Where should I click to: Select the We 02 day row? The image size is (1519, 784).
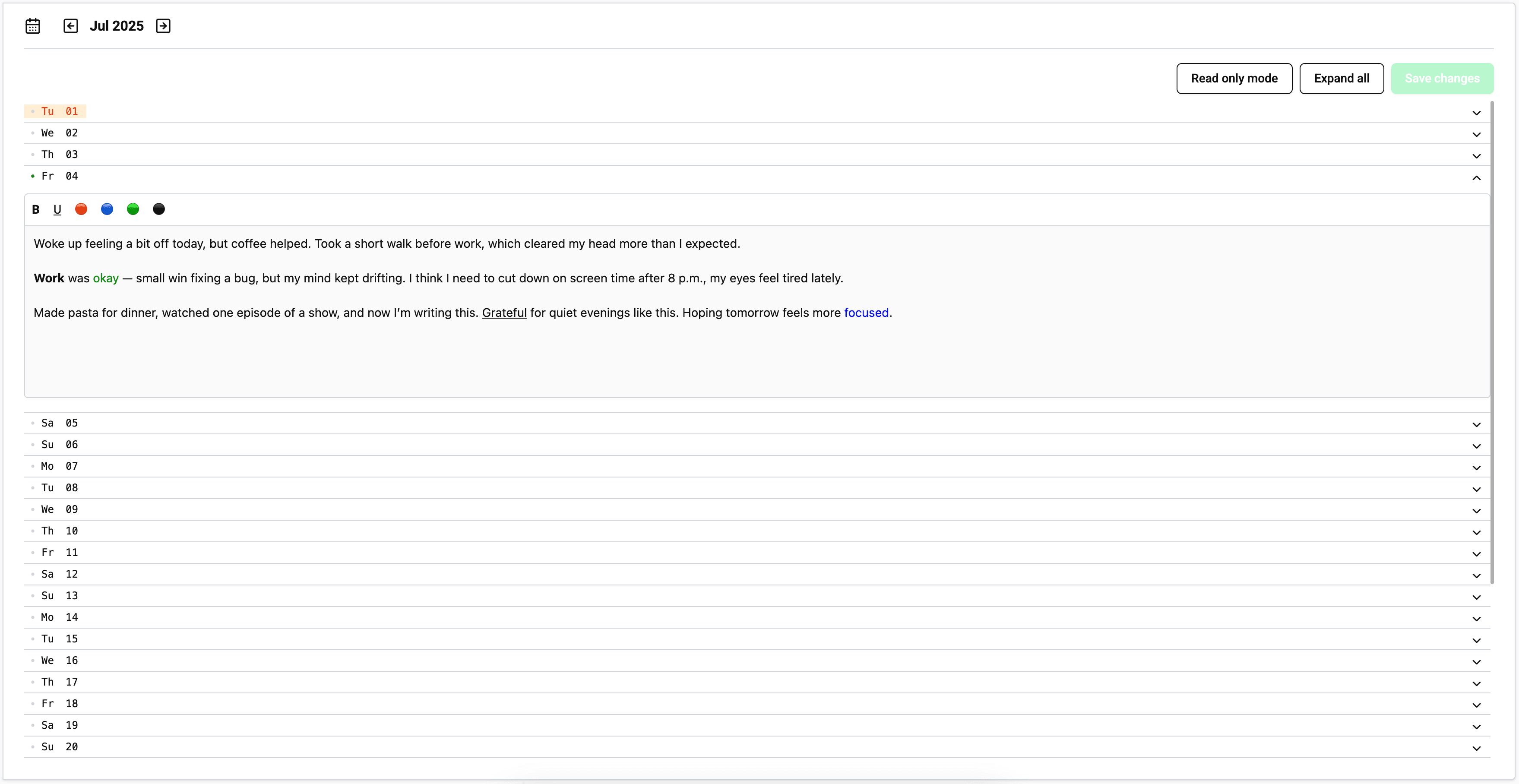tap(60, 133)
